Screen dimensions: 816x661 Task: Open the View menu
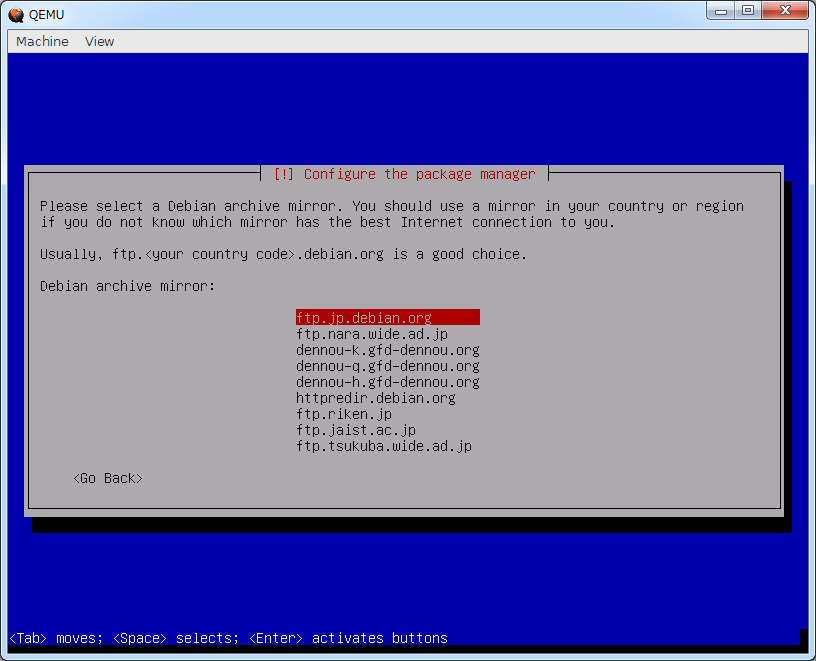tap(99, 42)
